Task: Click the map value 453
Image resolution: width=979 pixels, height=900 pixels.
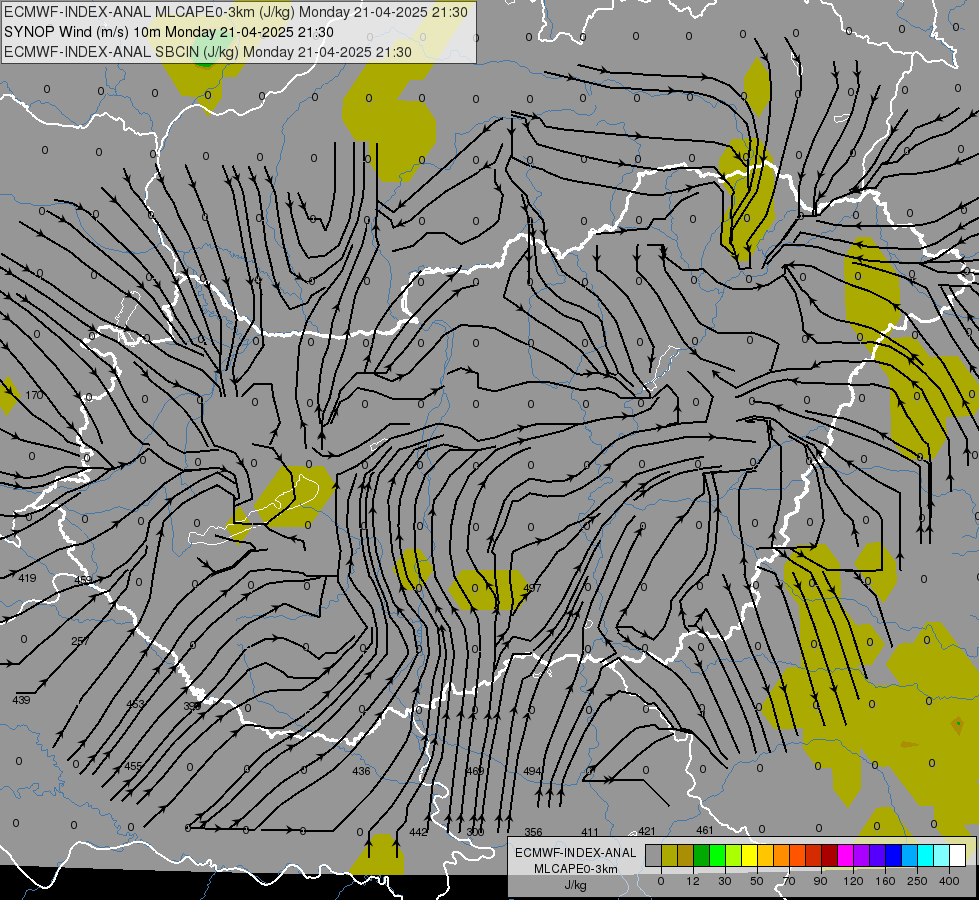Action: pyautogui.click(x=135, y=705)
